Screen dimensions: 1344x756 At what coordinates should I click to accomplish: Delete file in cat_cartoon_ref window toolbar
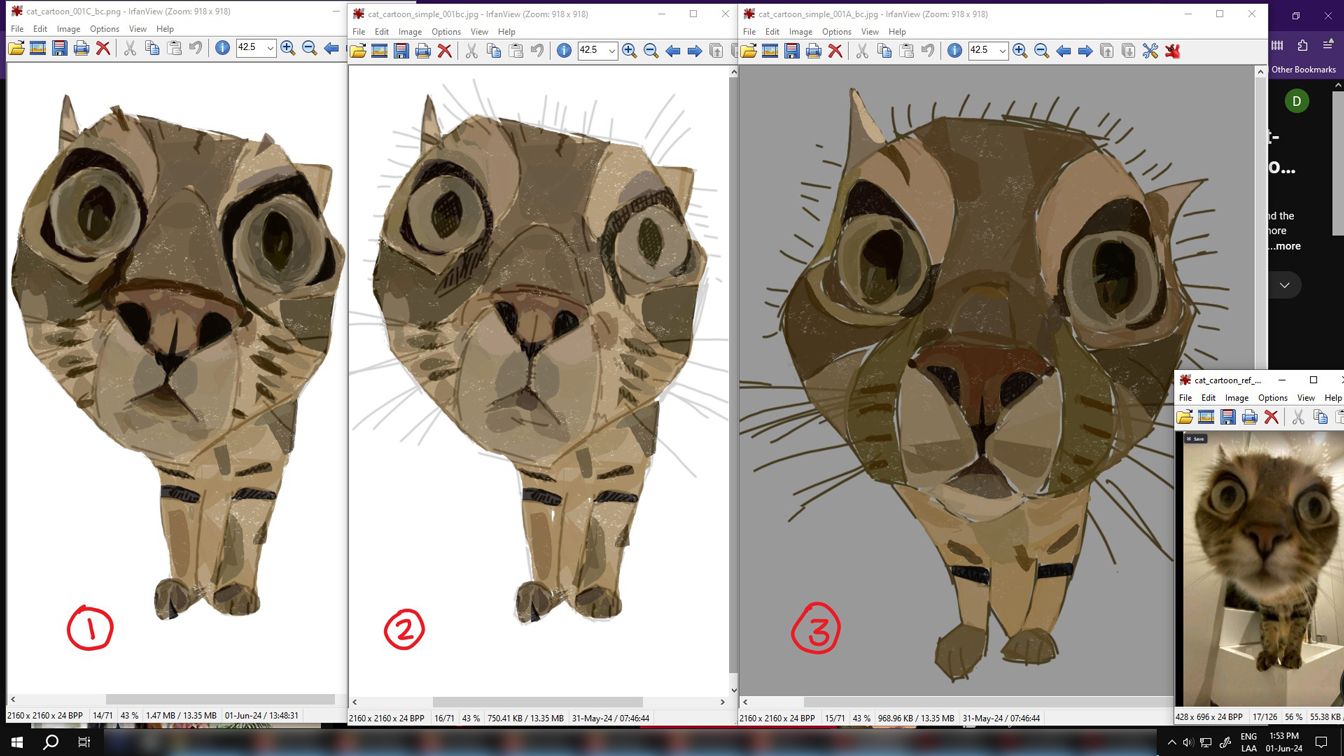[1271, 417]
